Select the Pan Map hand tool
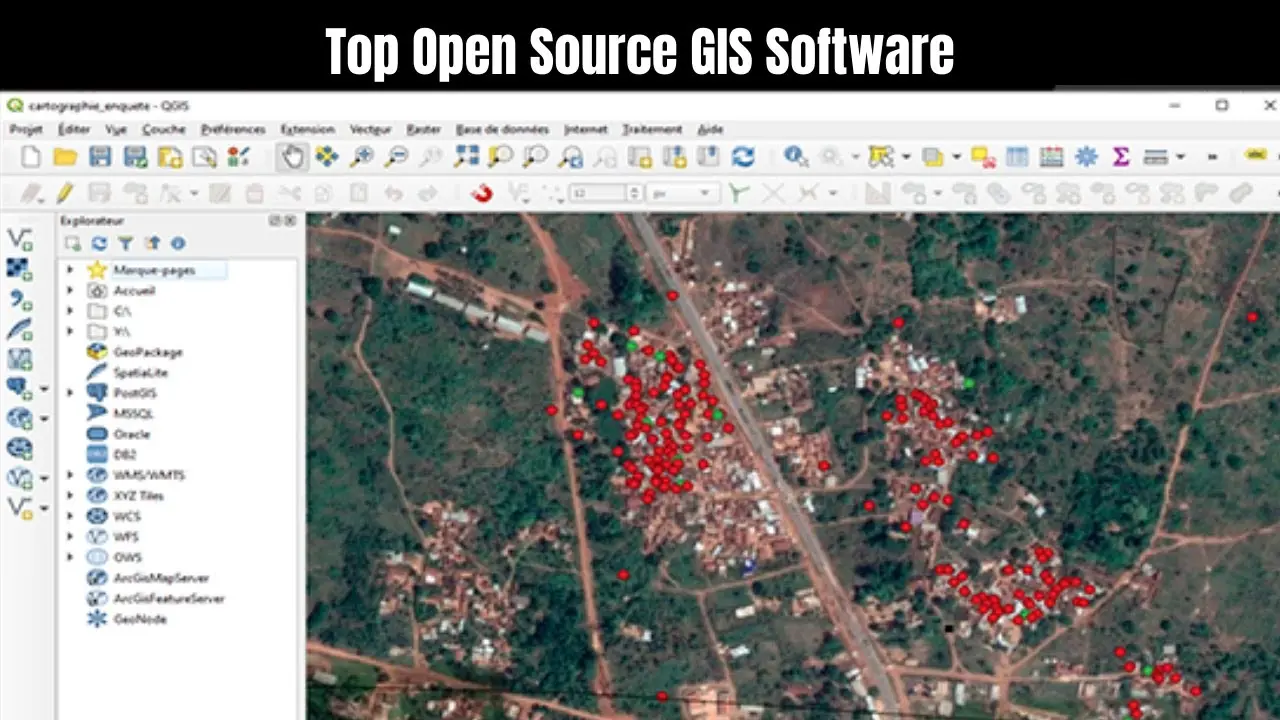The height and width of the screenshot is (720, 1280). click(x=292, y=156)
